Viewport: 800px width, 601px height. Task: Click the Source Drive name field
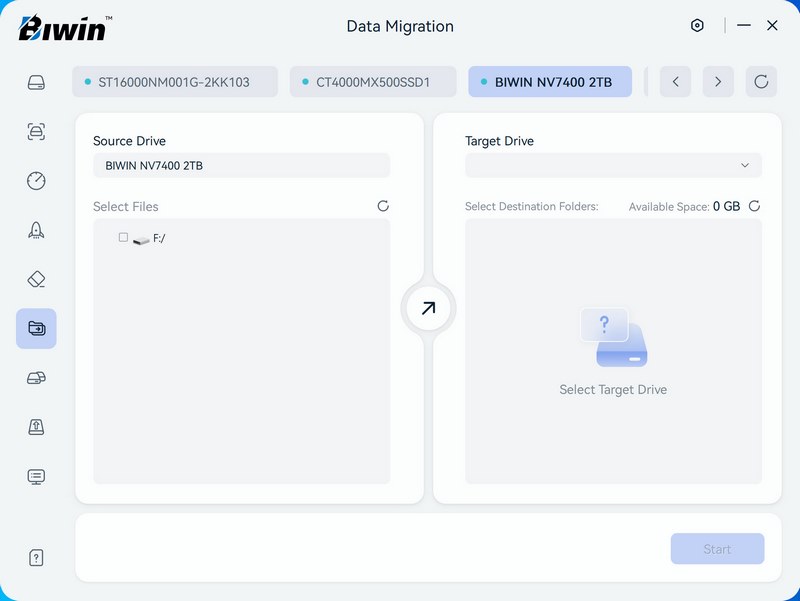tap(241, 165)
